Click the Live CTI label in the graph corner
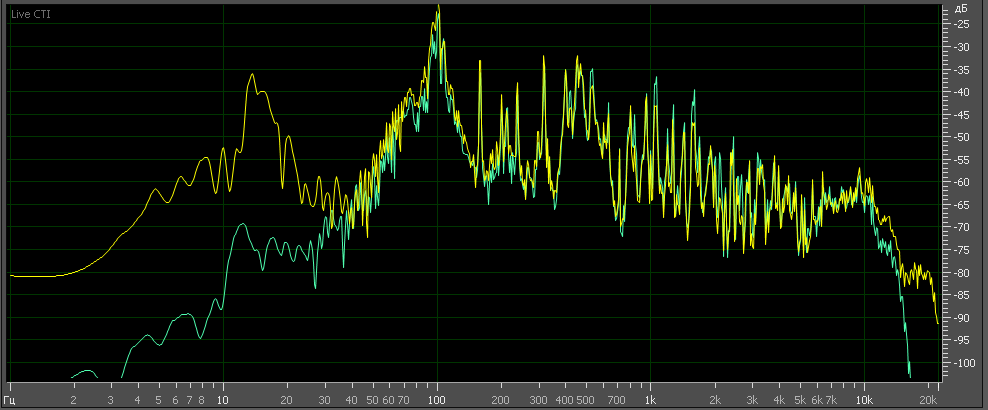The height and width of the screenshot is (410, 988). (x=29, y=15)
